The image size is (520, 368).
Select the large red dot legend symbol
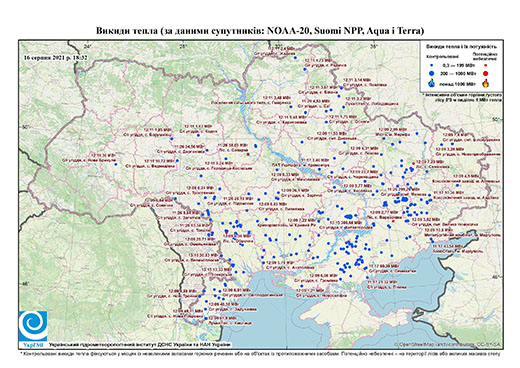(x=485, y=73)
